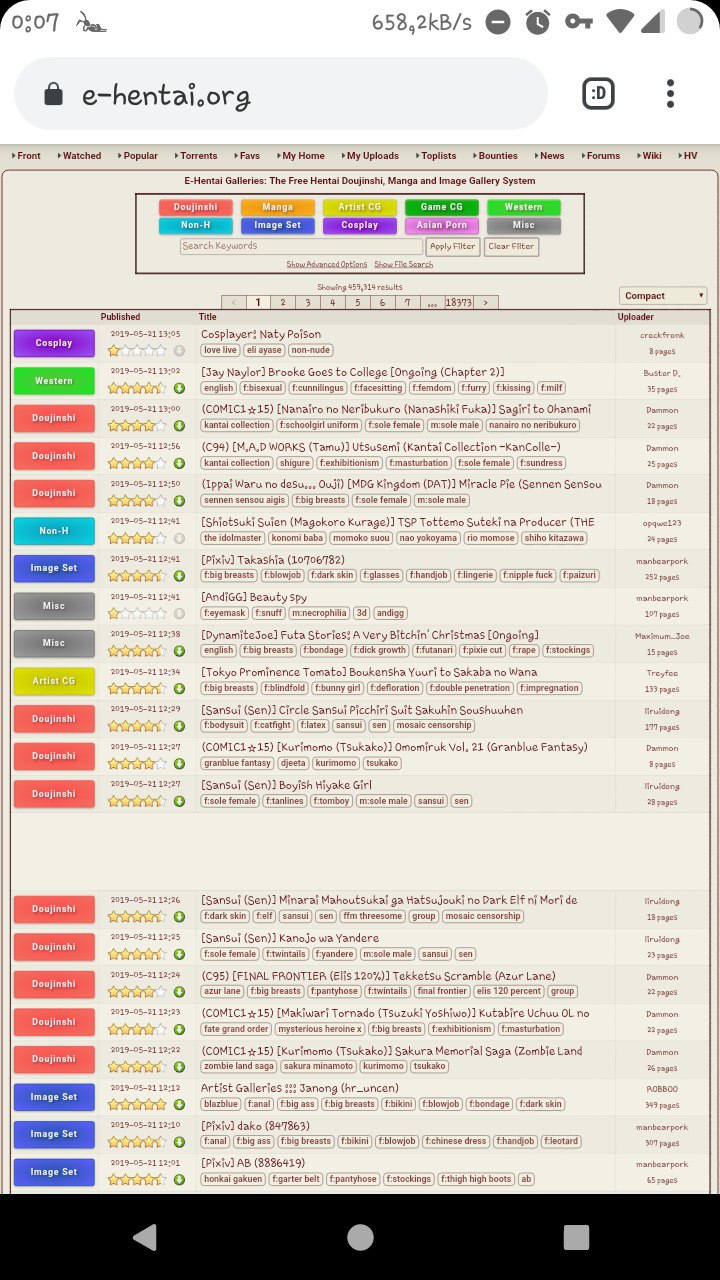Click green download arrow for Utsusemi row
Image resolution: width=720 pixels, height=1280 pixels.
coord(179,463)
